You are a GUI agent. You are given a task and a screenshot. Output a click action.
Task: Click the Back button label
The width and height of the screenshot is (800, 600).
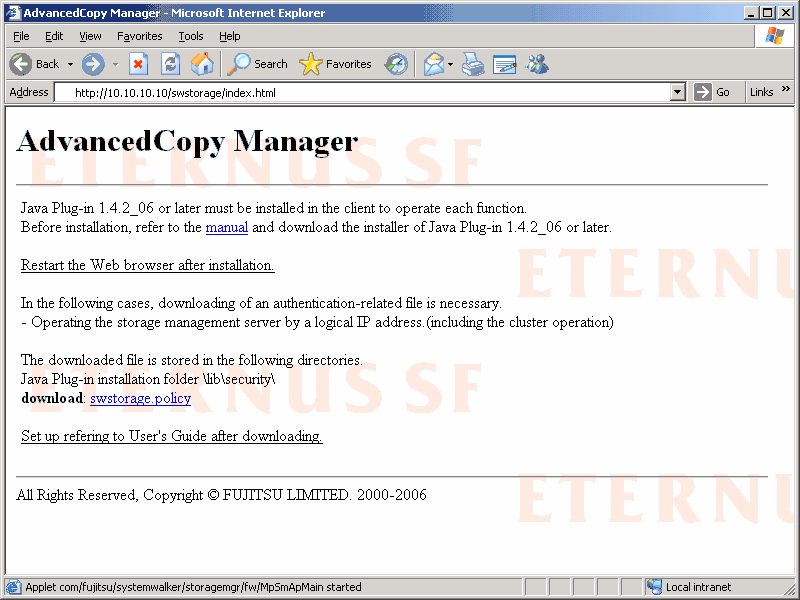tap(47, 64)
